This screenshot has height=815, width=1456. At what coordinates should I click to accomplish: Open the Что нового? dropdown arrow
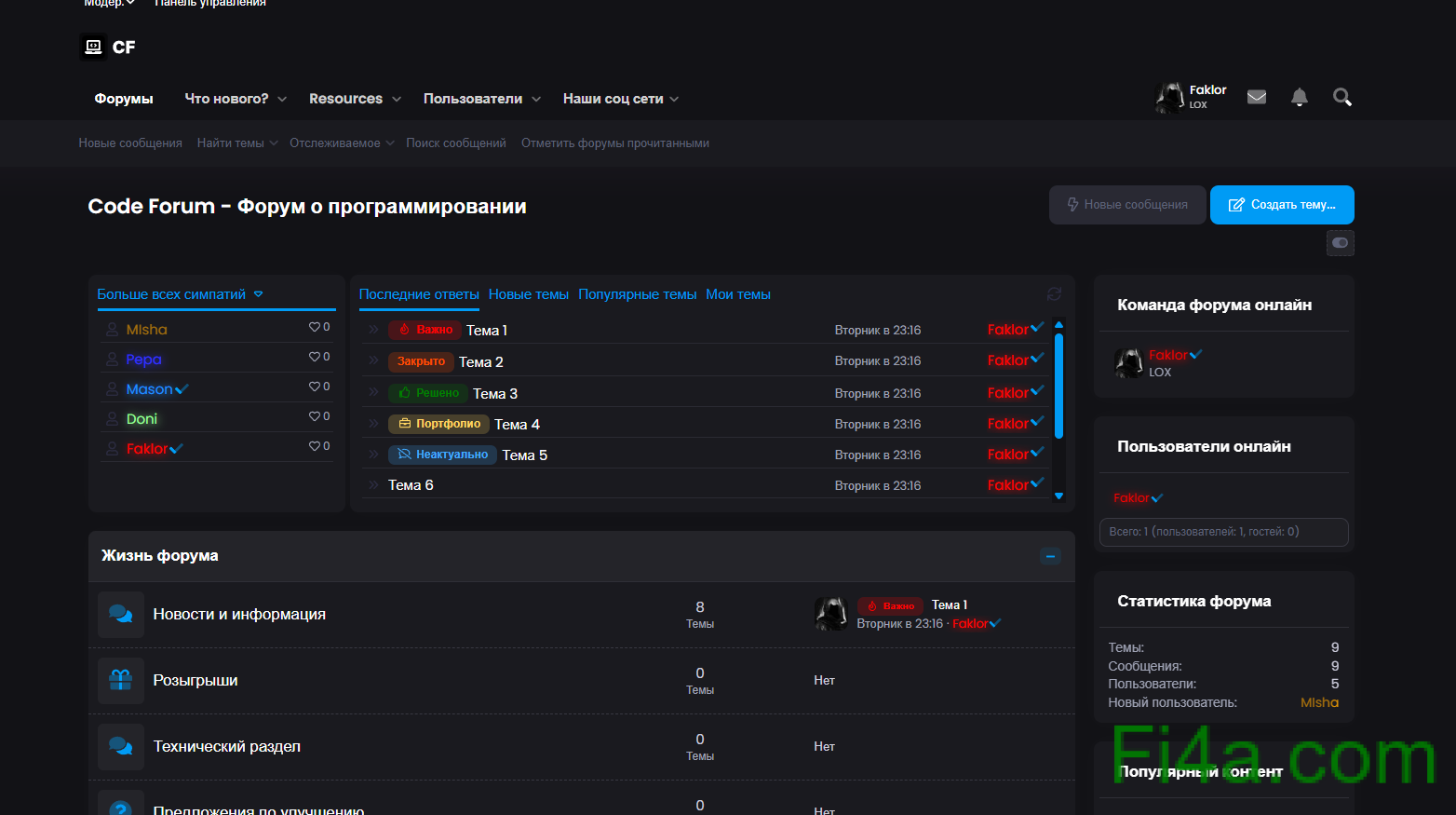[282, 100]
